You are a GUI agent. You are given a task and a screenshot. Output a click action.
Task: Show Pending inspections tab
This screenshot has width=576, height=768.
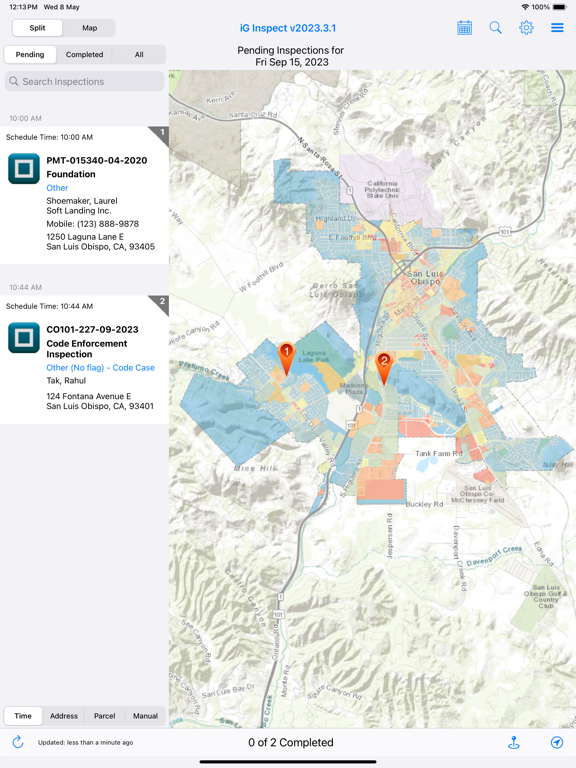(30, 54)
